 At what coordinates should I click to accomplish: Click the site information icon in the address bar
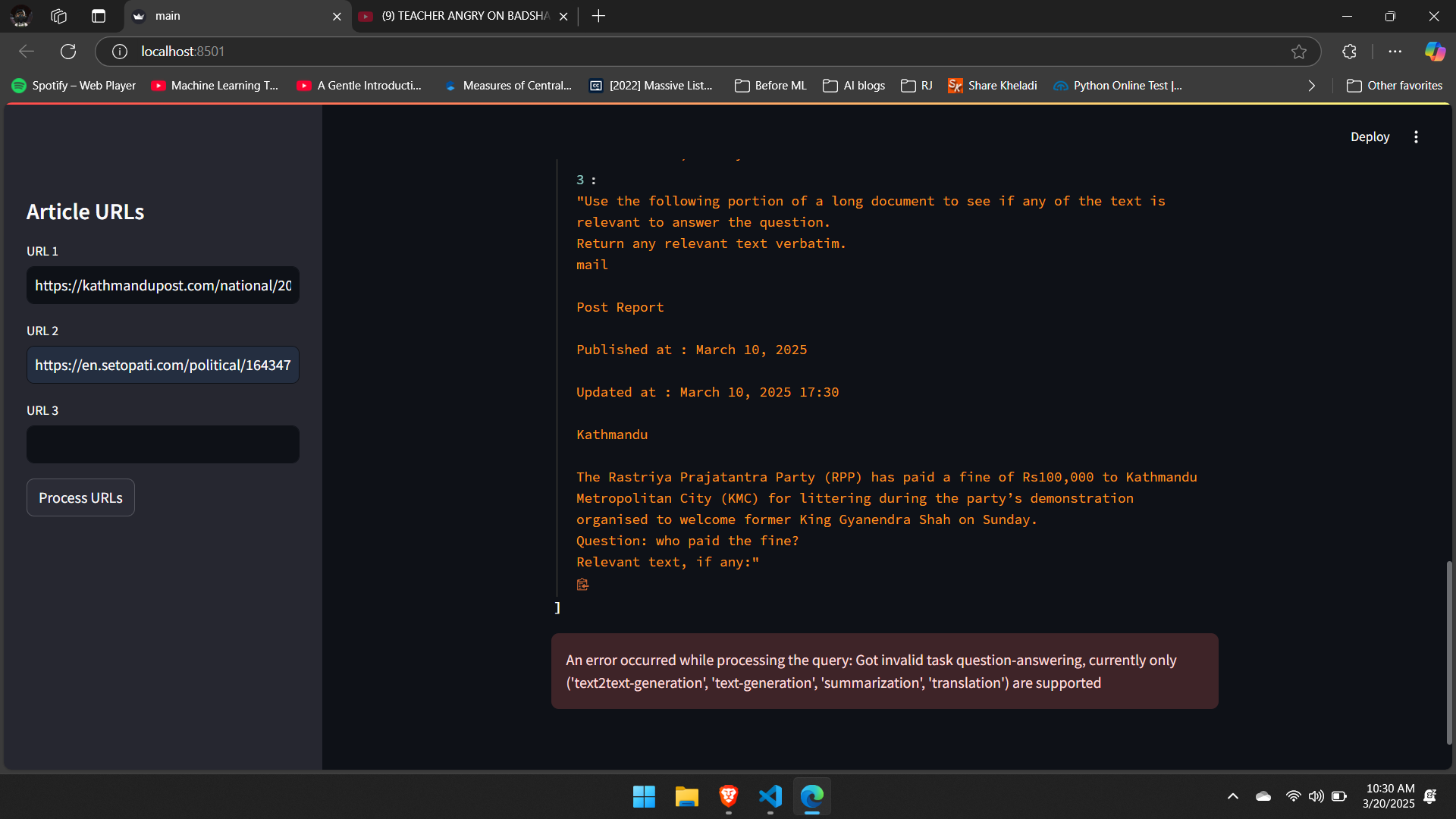coord(120,52)
